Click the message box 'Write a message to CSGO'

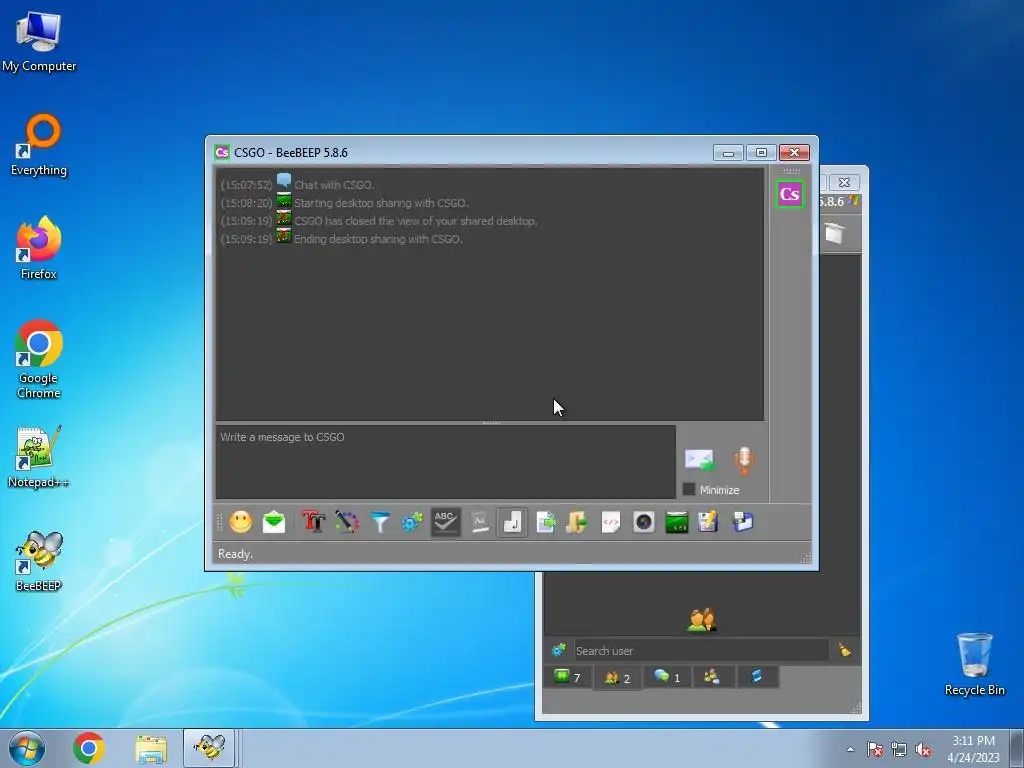[x=445, y=462]
